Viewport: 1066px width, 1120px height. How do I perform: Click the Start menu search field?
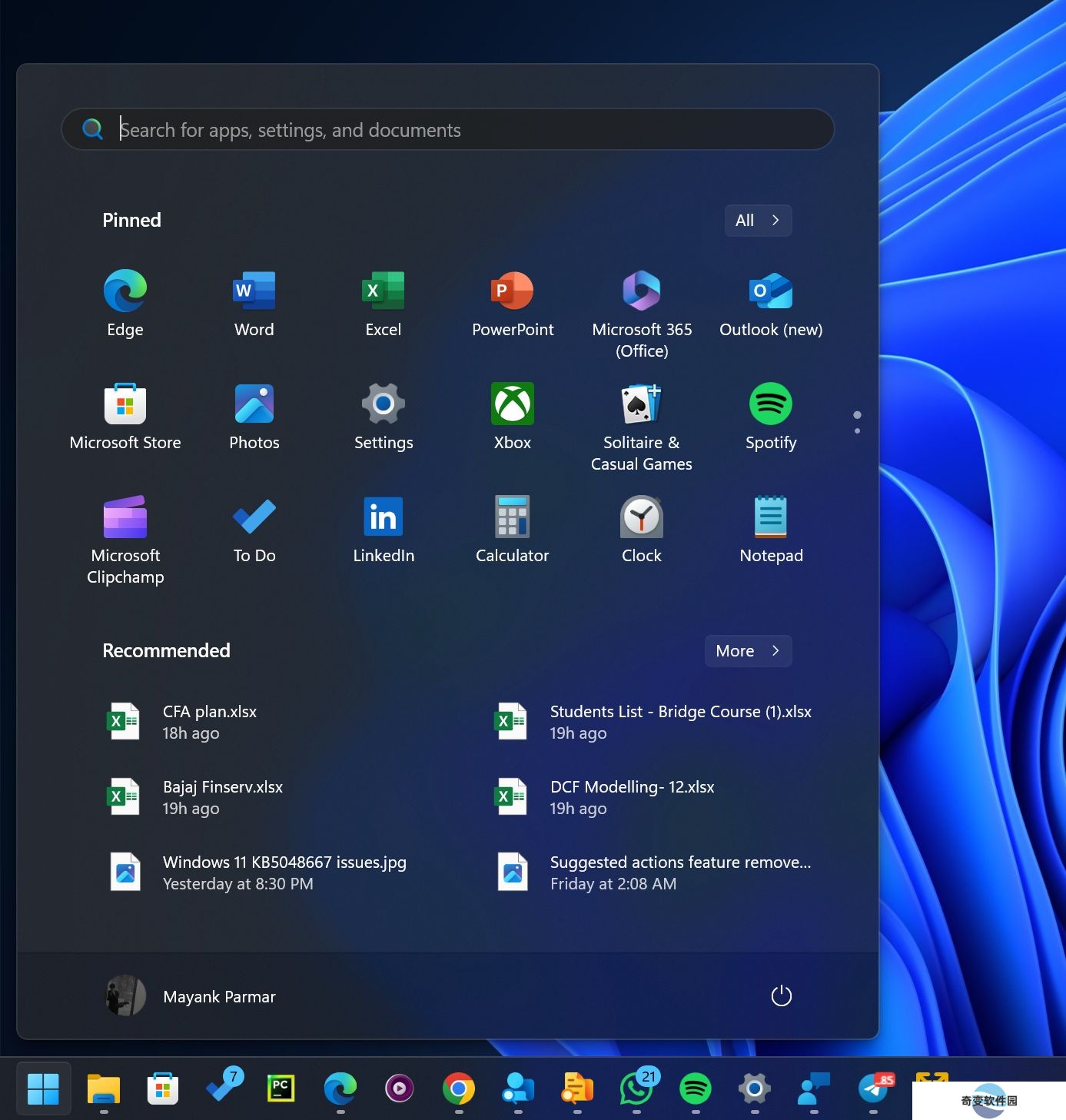point(448,129)
